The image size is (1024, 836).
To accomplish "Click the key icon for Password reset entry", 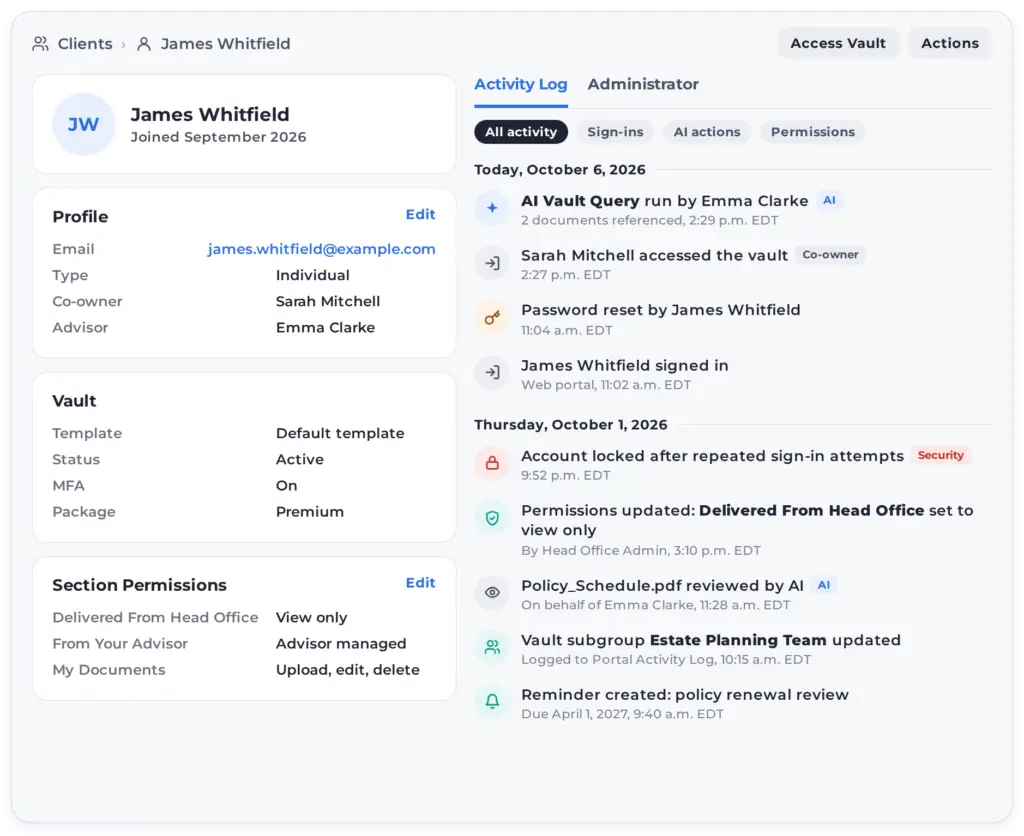I will tap(492, 318).
